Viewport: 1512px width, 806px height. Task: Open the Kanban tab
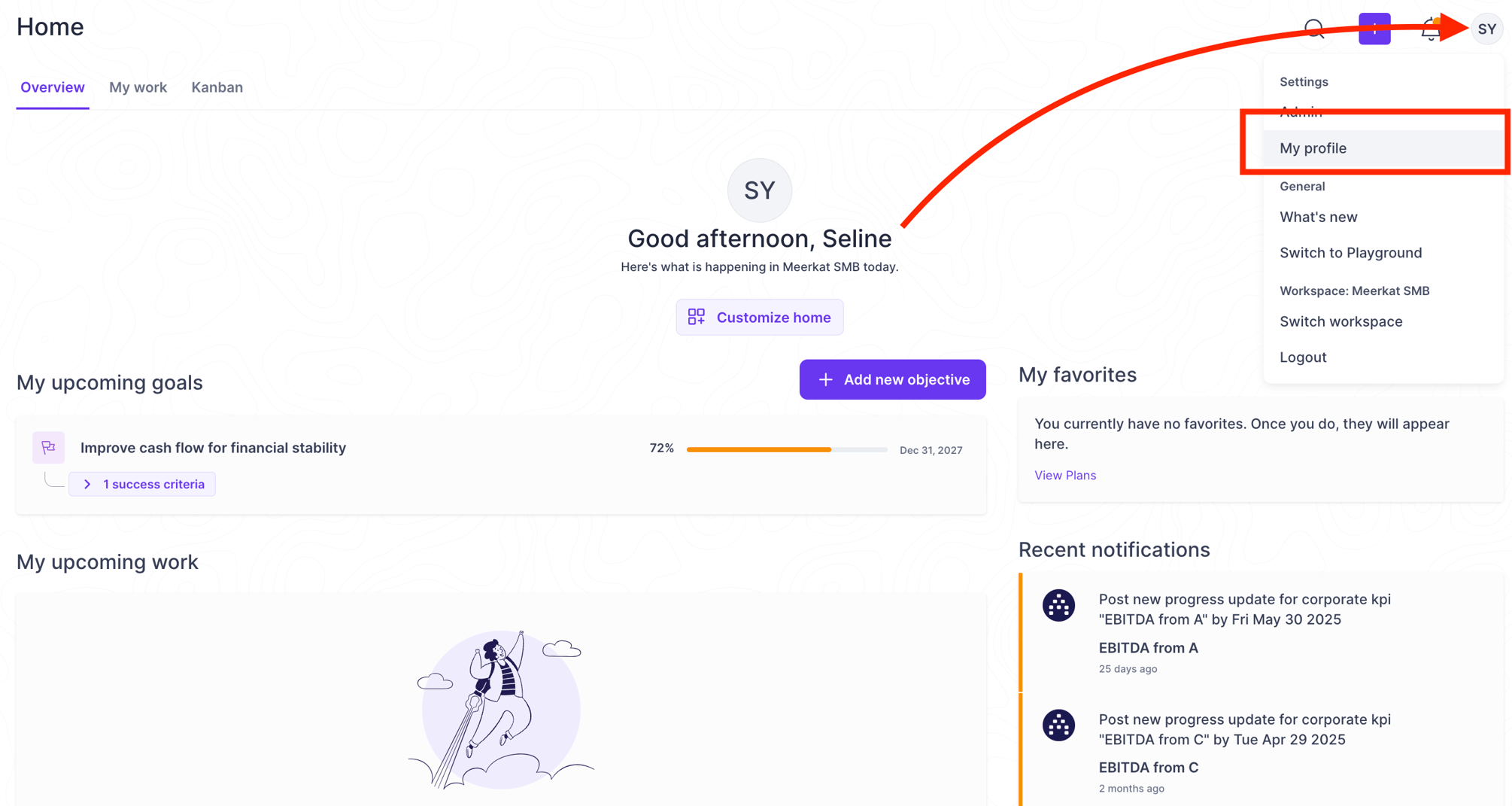(x=217, y=87)
